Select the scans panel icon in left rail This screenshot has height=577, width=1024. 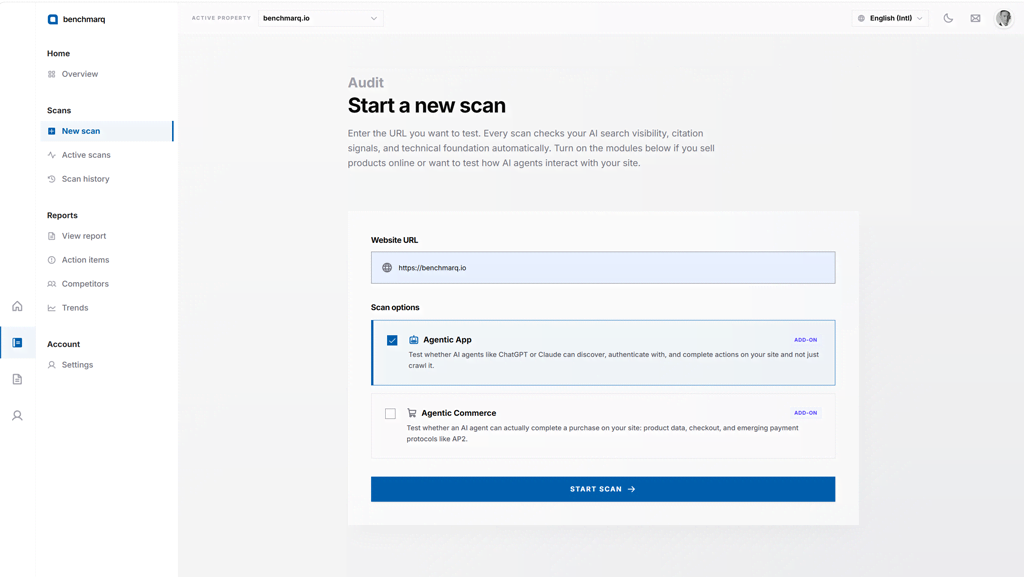click(17, 343)
